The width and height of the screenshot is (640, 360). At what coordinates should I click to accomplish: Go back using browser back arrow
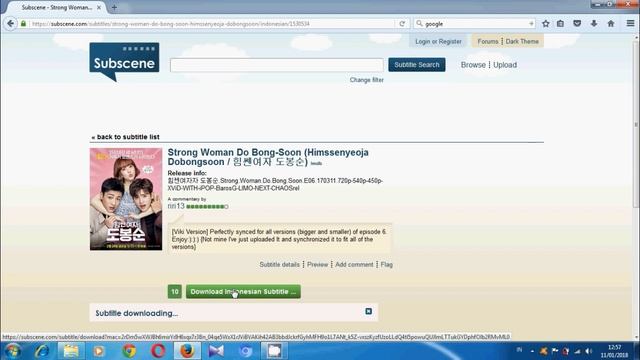click(11, 24)
